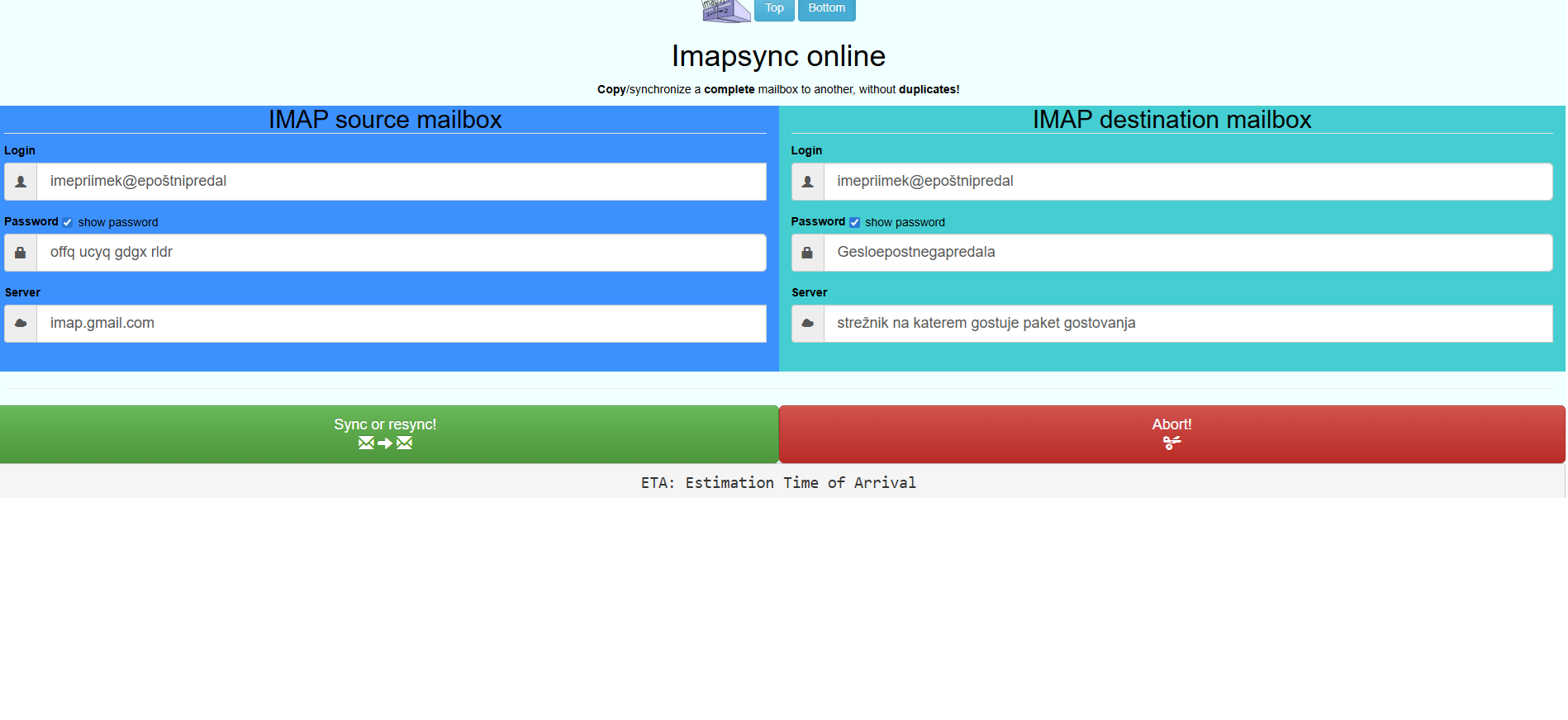Click the cloud icon beside source server
1568x720 pixels.
point(21,324)
